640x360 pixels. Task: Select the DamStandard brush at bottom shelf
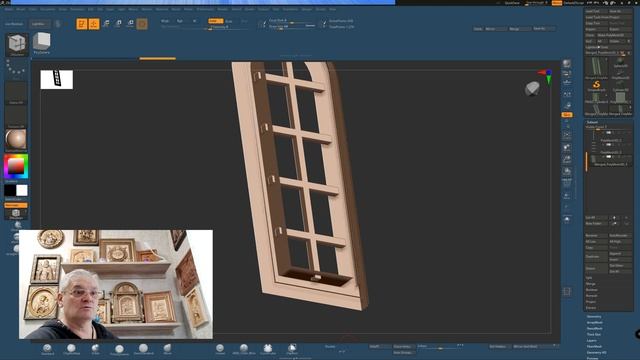143,349
